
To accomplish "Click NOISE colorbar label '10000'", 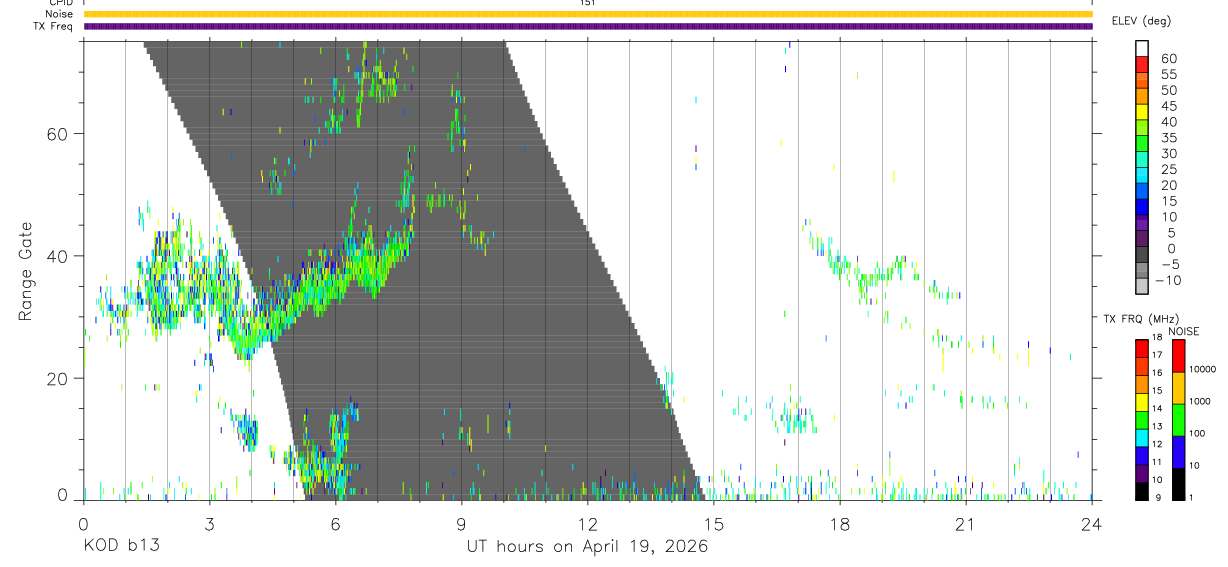I will point(1202,369).
